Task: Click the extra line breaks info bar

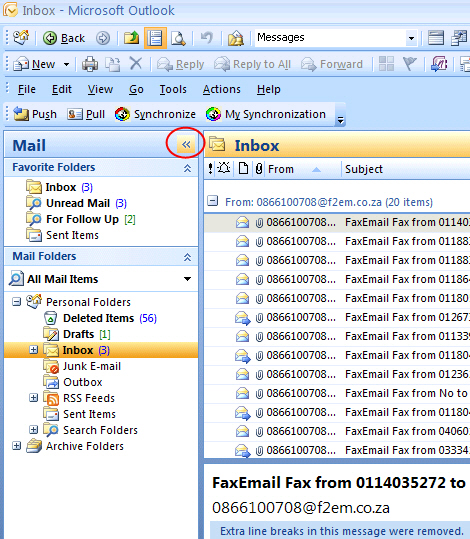Action: coord(340,531)
